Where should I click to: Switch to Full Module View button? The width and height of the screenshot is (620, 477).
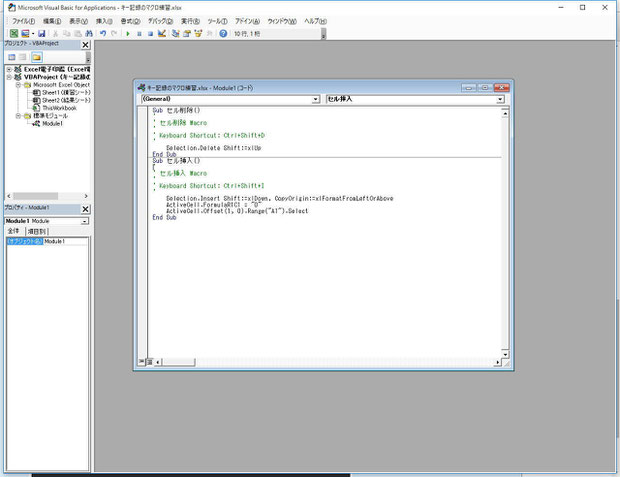[149, 362]
